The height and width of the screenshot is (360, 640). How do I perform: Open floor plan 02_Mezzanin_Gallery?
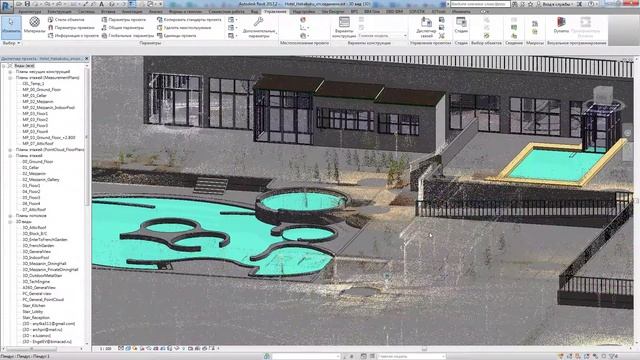click(41, 180)
